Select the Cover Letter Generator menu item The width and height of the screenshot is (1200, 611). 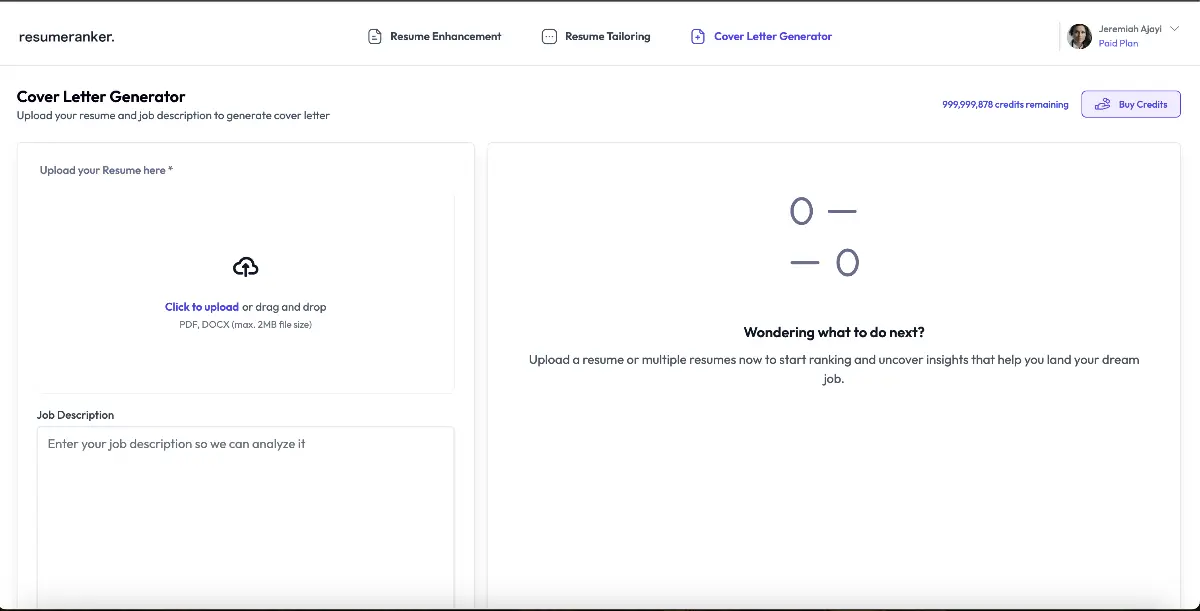point(772,35)
